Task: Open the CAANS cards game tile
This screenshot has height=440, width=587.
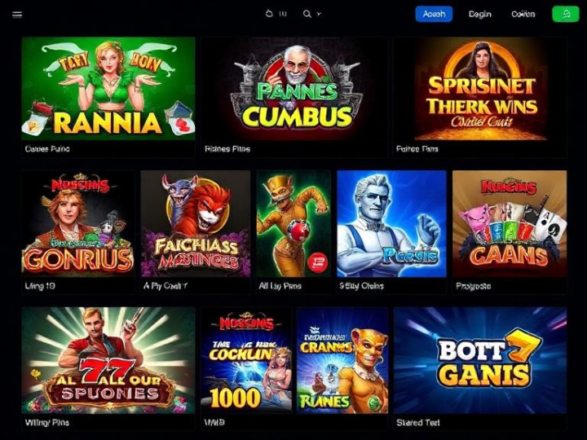Action: [x=510, y=224]
